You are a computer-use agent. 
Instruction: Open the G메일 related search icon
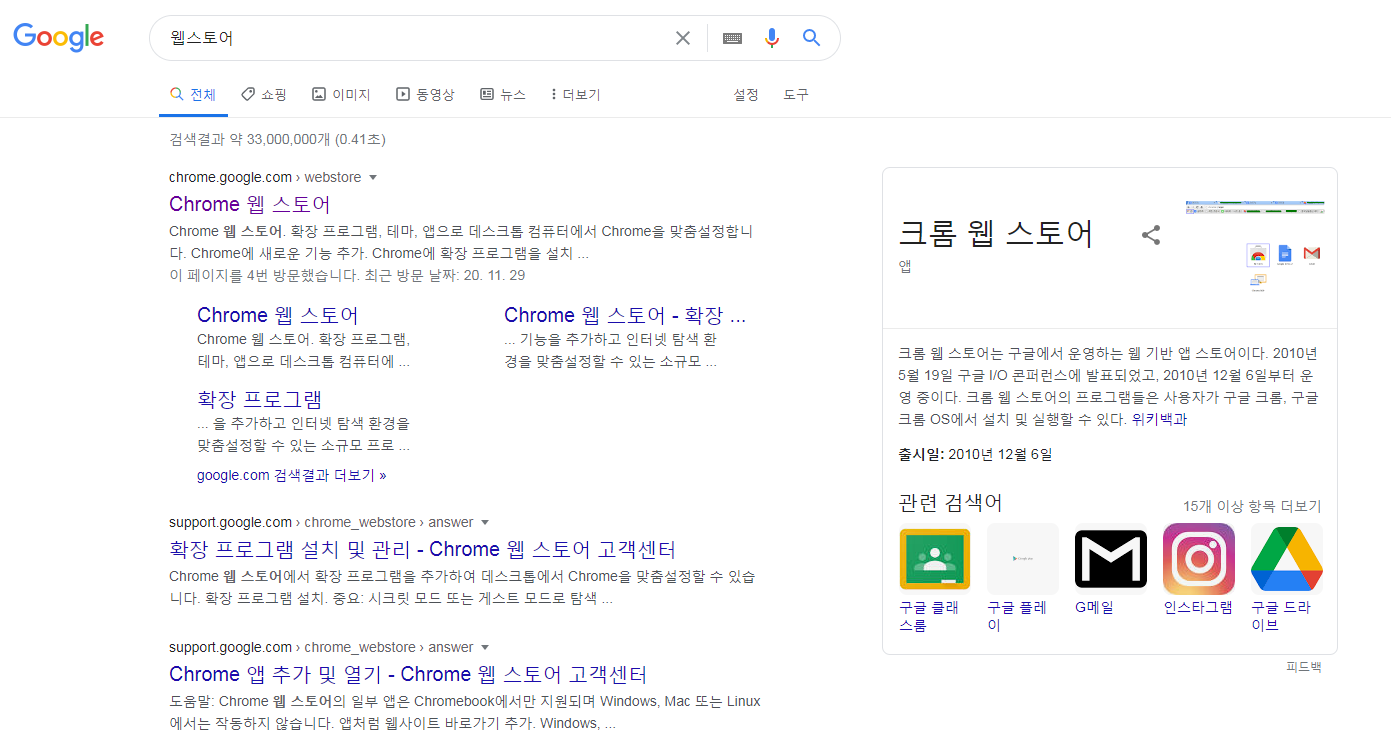tap(1111, 559)
